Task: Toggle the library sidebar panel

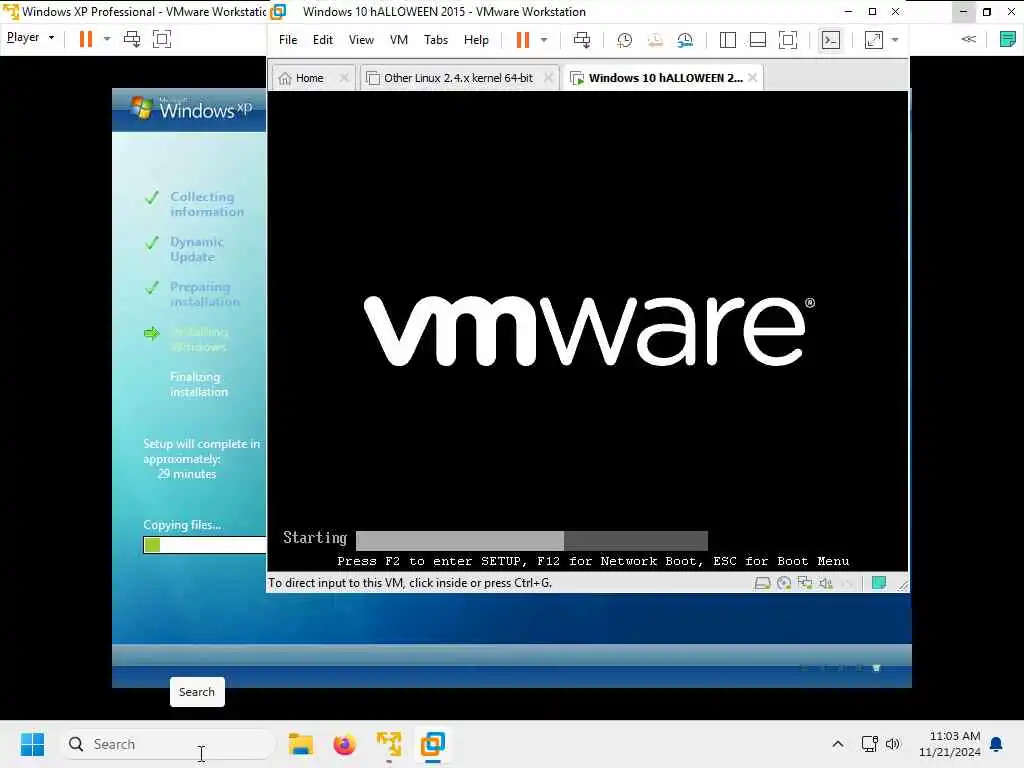Action: coord(728,40)
